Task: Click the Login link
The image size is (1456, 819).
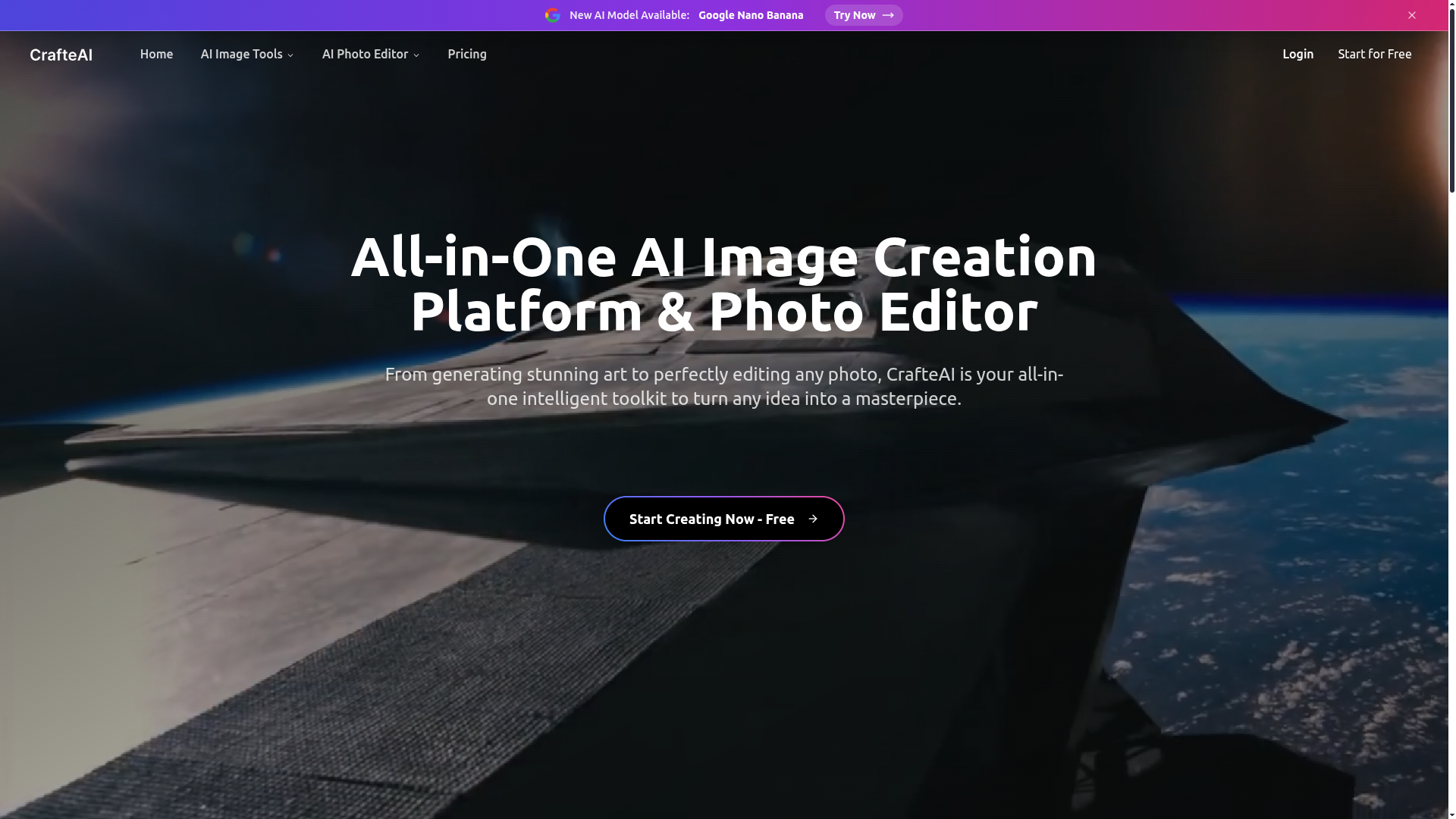Action: (1298, 54)
